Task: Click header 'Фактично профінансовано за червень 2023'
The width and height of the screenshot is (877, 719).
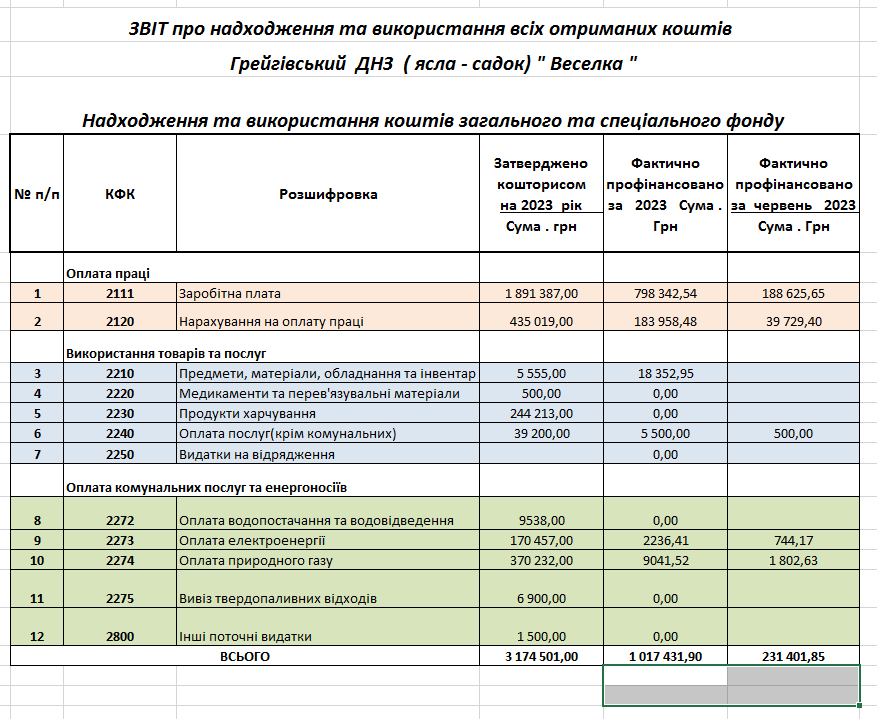Action: point(793,193)
